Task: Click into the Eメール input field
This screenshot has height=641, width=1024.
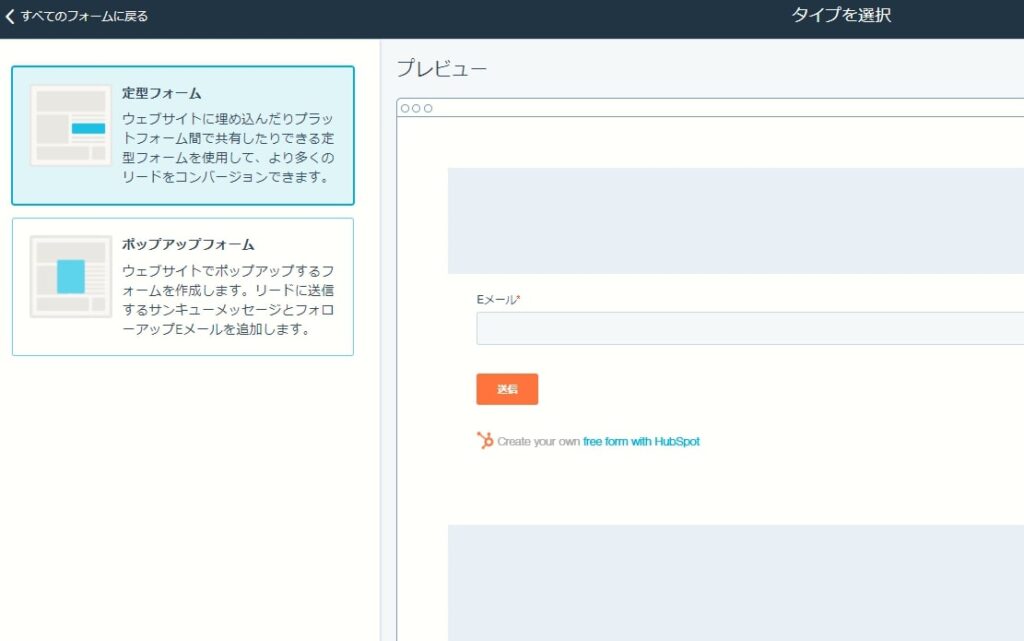Action: [750, 328]
